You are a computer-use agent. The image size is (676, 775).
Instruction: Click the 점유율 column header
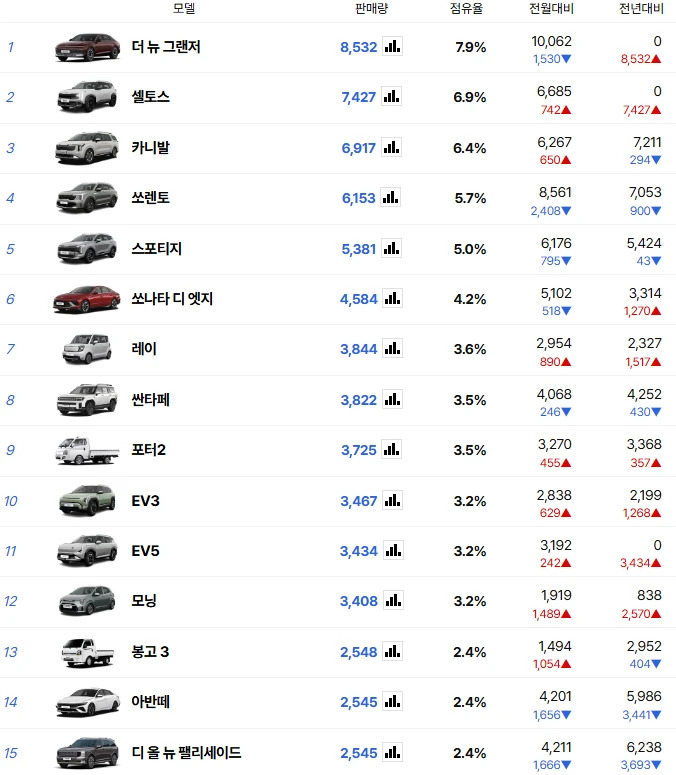click(466, 8)
